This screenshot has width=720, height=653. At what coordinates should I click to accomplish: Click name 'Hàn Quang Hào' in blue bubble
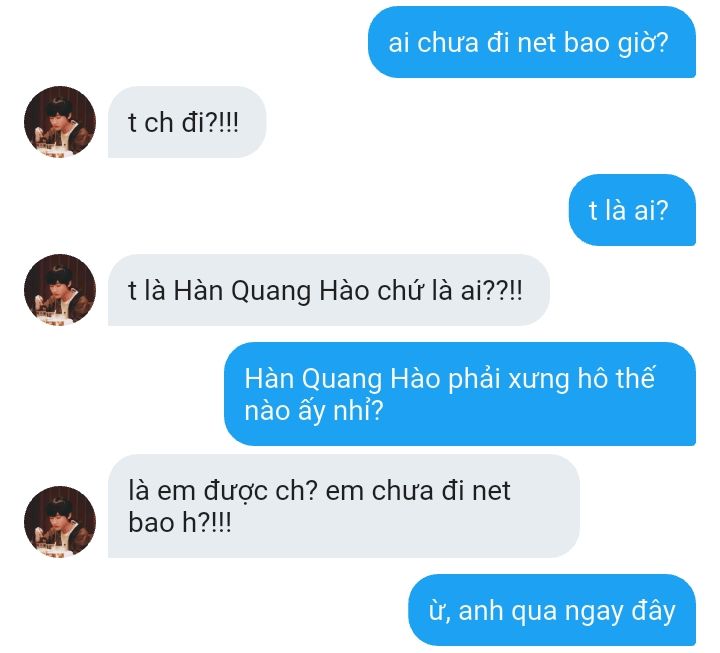click(342, 379)
